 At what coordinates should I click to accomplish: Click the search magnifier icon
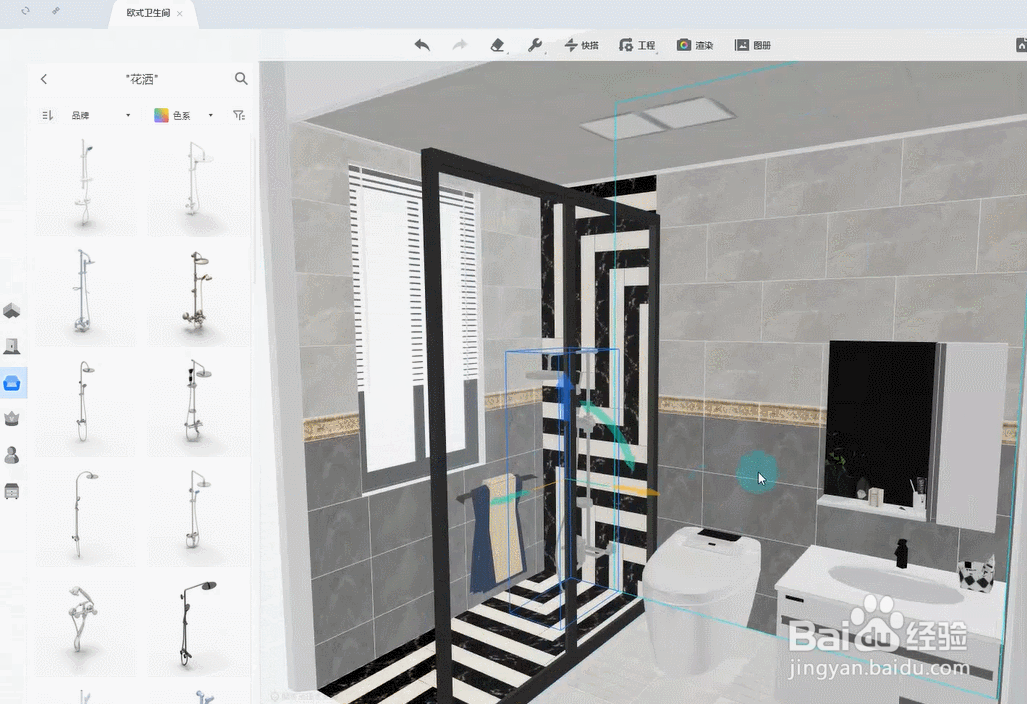241,79
